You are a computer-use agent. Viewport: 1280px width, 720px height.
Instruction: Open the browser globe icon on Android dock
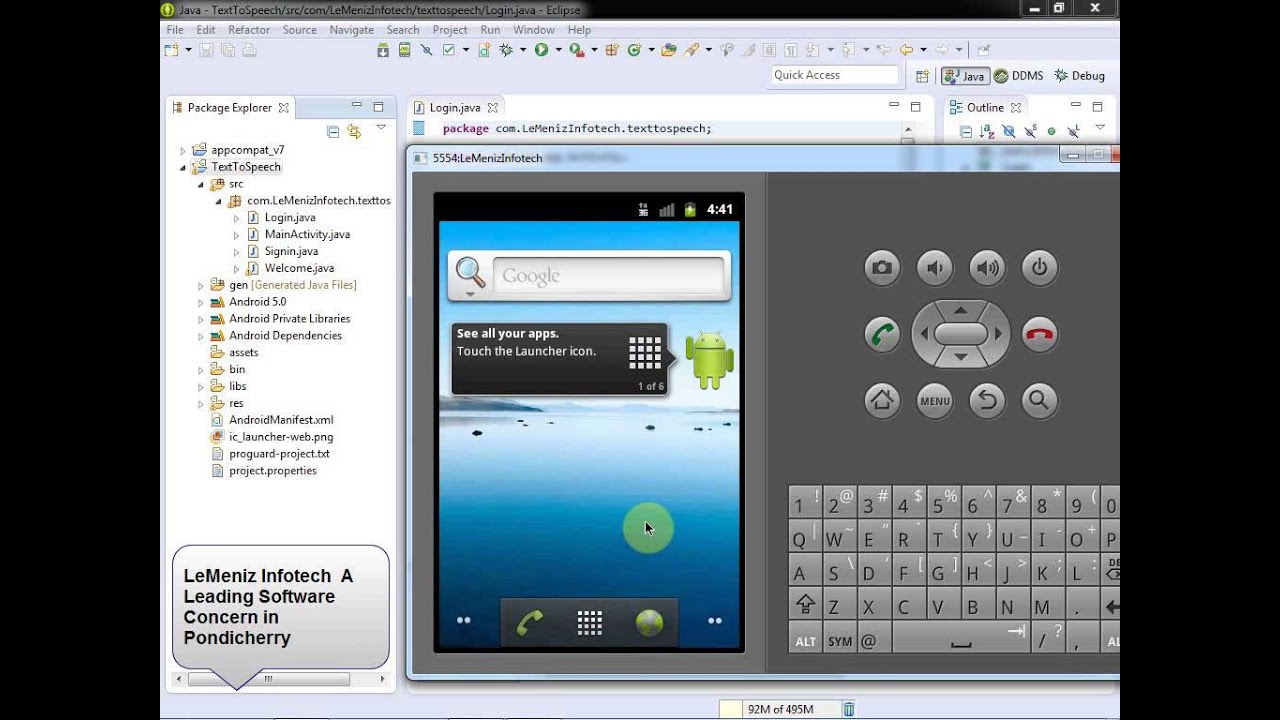tap(649, 623)
